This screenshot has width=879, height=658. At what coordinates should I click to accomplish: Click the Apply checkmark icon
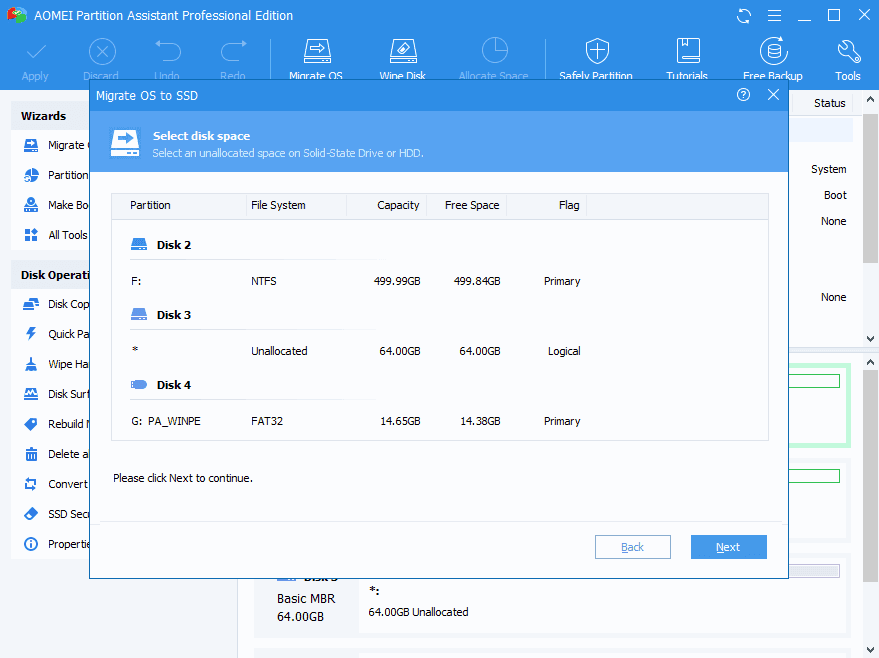[x=35, y=52]
